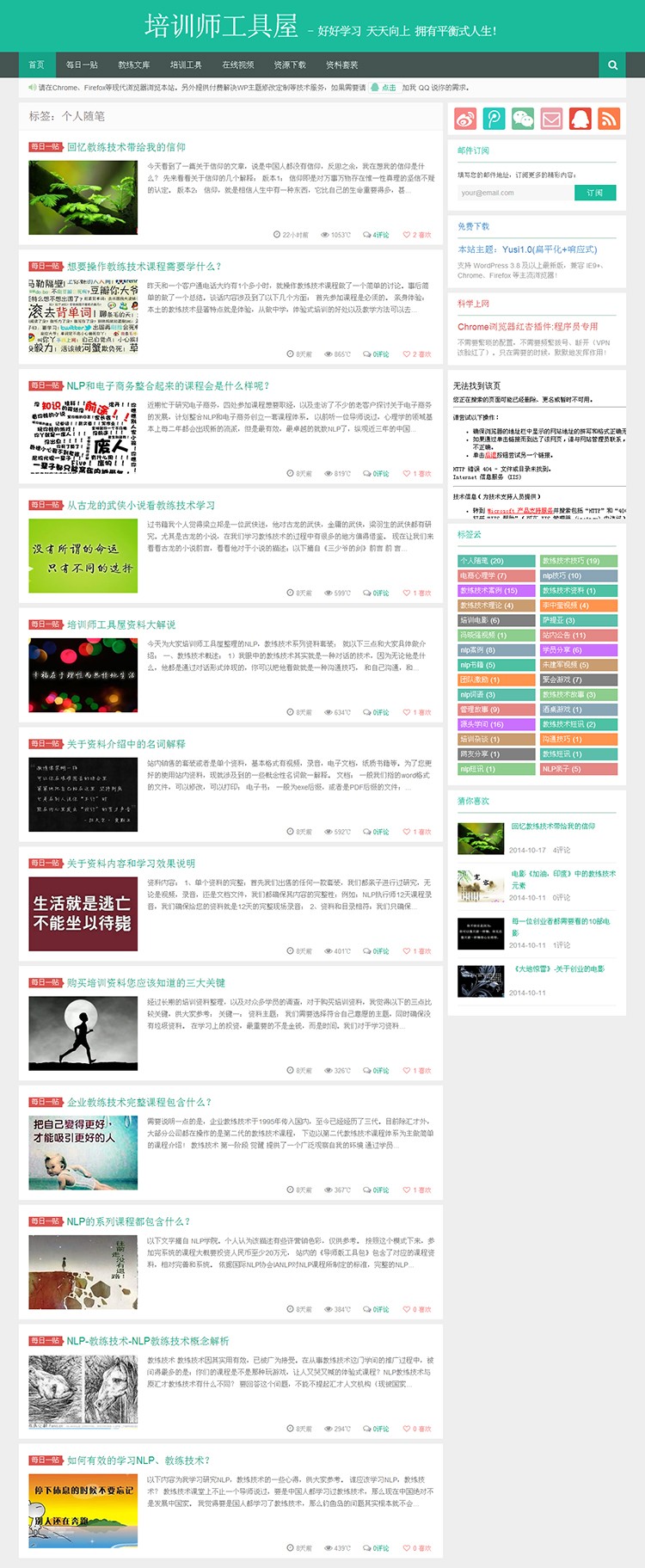Open the 每日一贴 nav menu
645x1568 pixels.
coord(82,65)
